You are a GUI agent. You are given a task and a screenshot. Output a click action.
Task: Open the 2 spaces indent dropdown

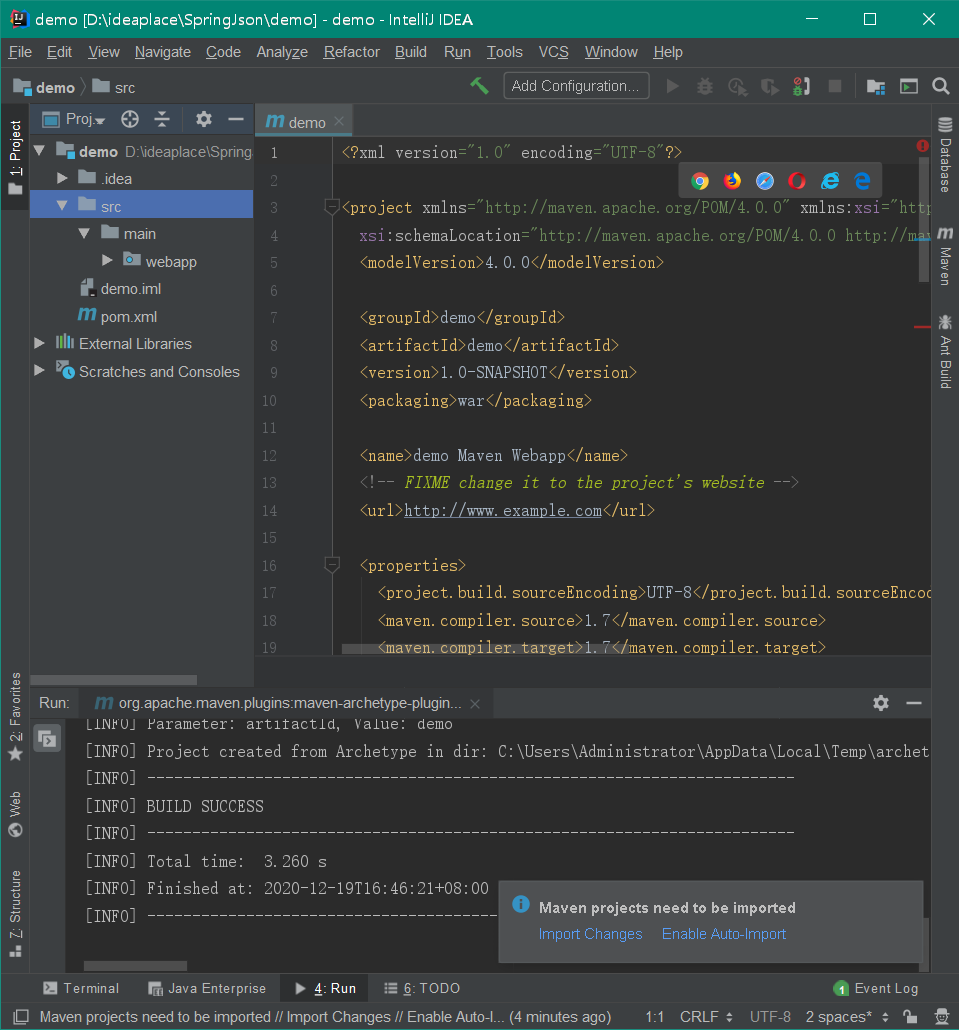click(x=847, y=1016)
